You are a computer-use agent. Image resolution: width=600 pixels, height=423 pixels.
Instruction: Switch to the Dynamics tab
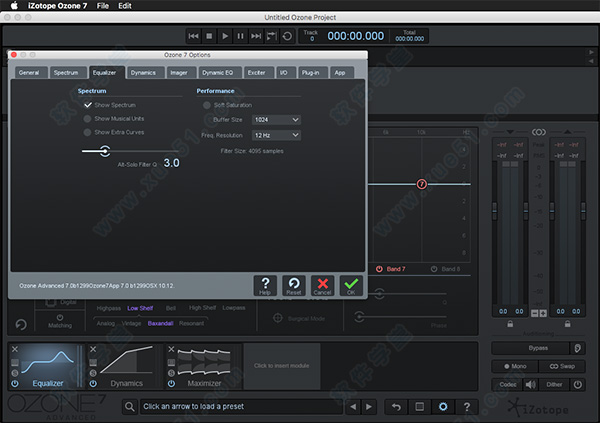click(145, 72)
